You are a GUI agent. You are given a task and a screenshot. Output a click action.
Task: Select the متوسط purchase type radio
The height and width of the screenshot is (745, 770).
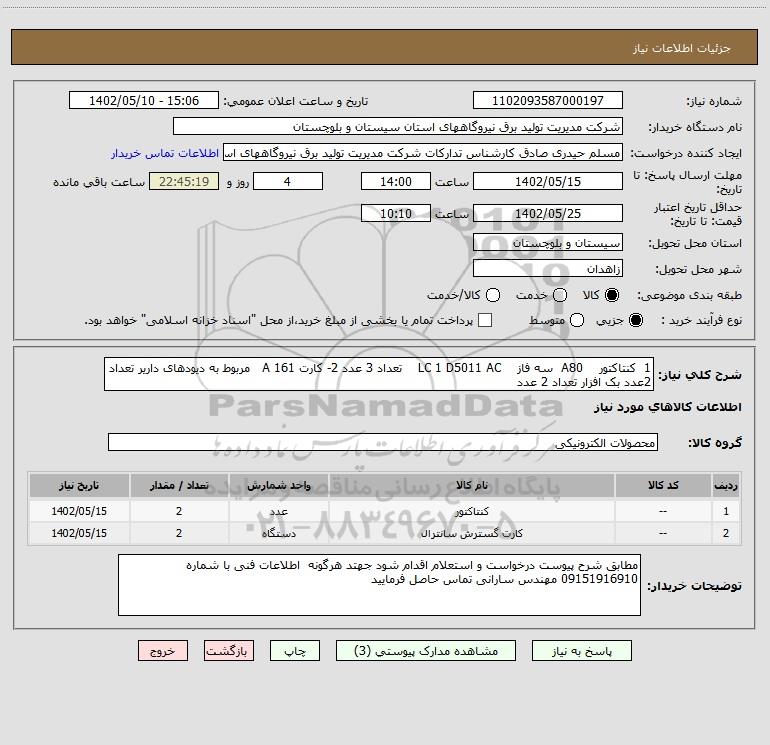[x=577, y=320]
